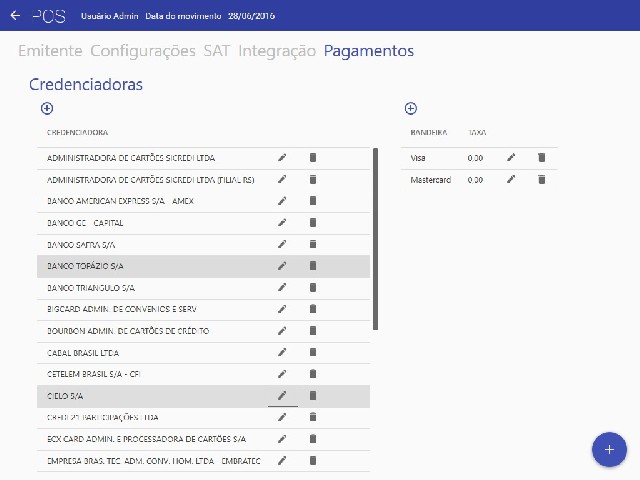Edit the Visa bandeira
Screen dimensions: 640x480
511,158
